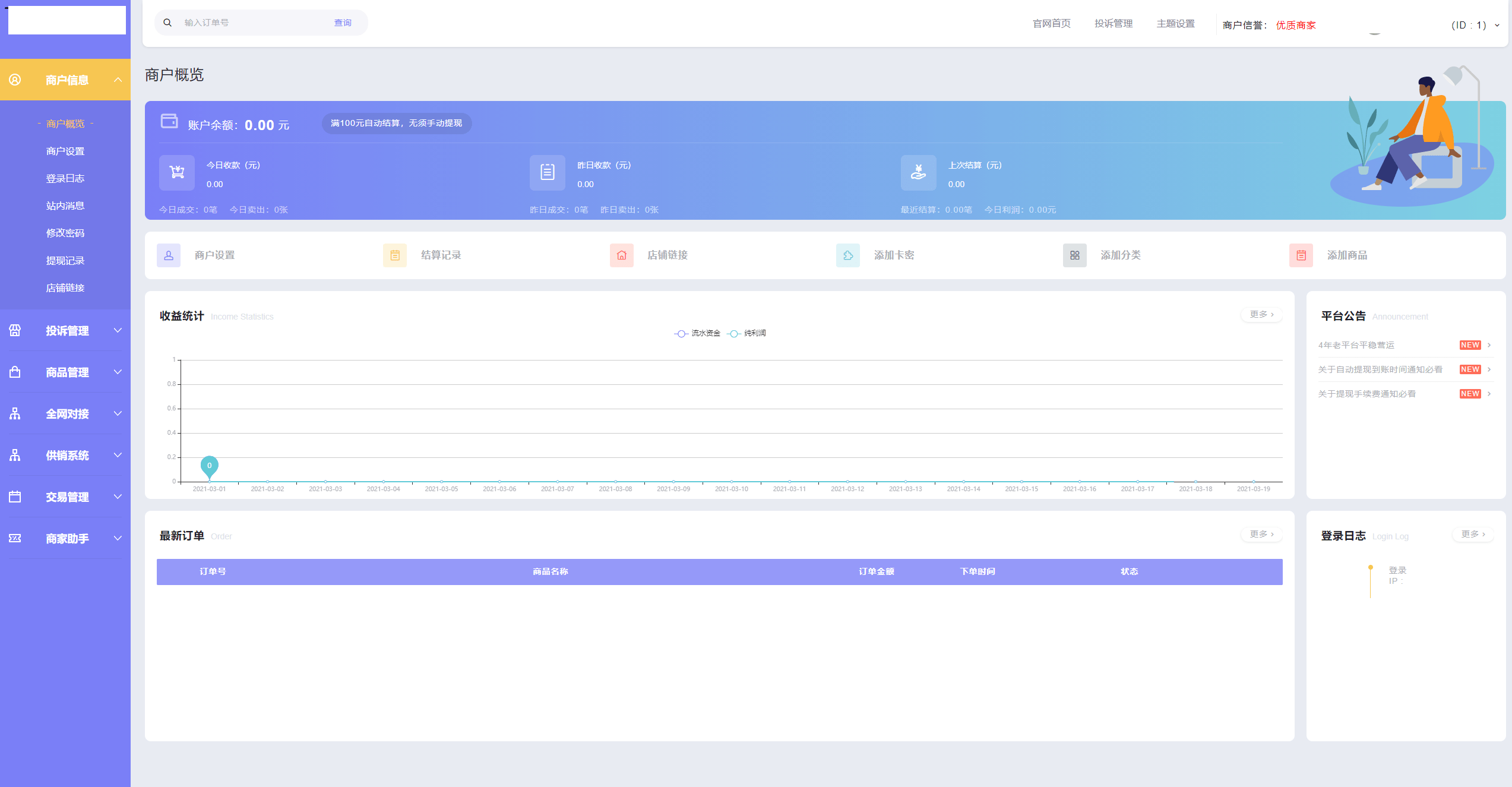Expand the 投诉管理 sidebar menu

pos(65,331)
